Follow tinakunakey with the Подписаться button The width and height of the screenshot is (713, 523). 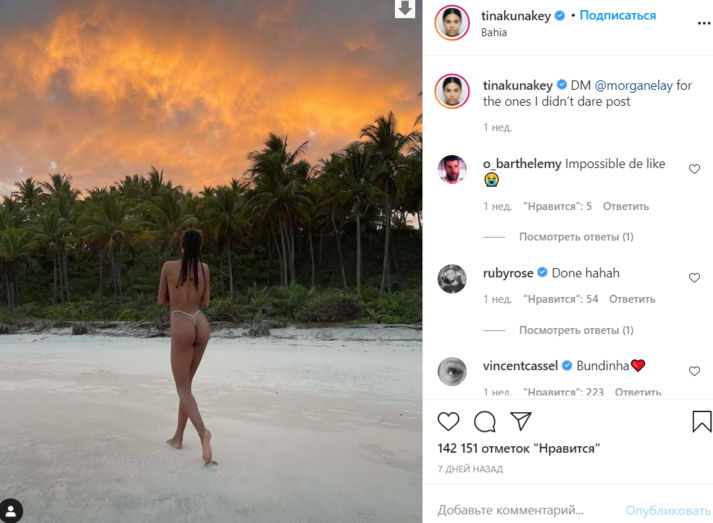click(x=617, y=16)
